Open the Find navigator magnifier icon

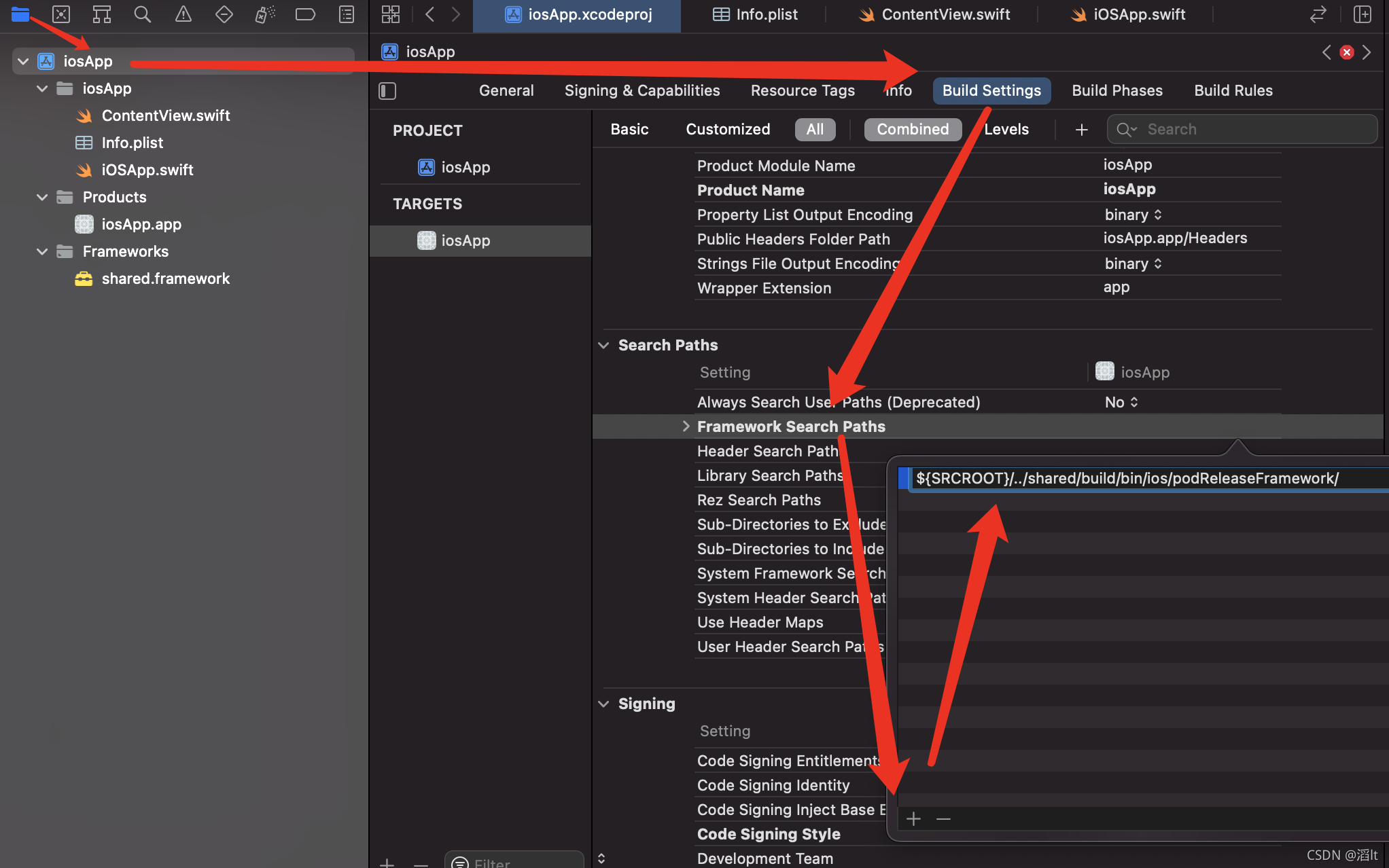pyautogui.click(x=142, y=14)
